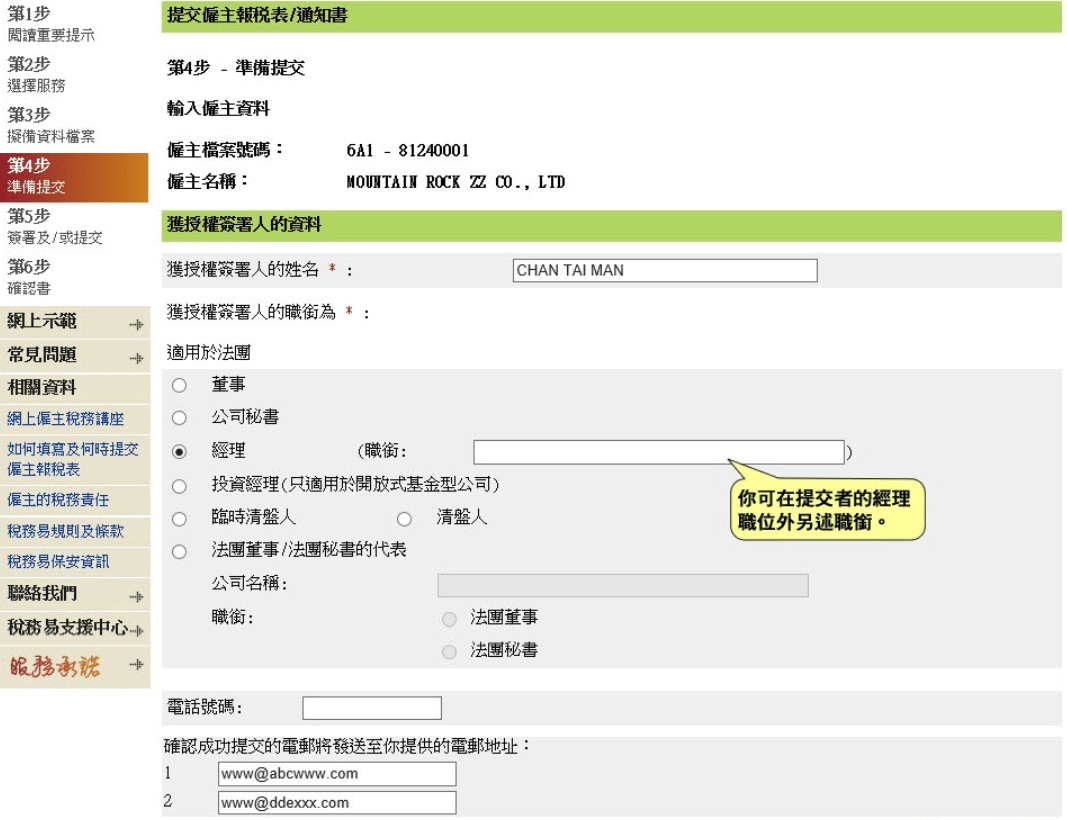Click the first email field www@abcwww.com
This screenshot has height=820, width=1067.
click(x=337, y=774)
